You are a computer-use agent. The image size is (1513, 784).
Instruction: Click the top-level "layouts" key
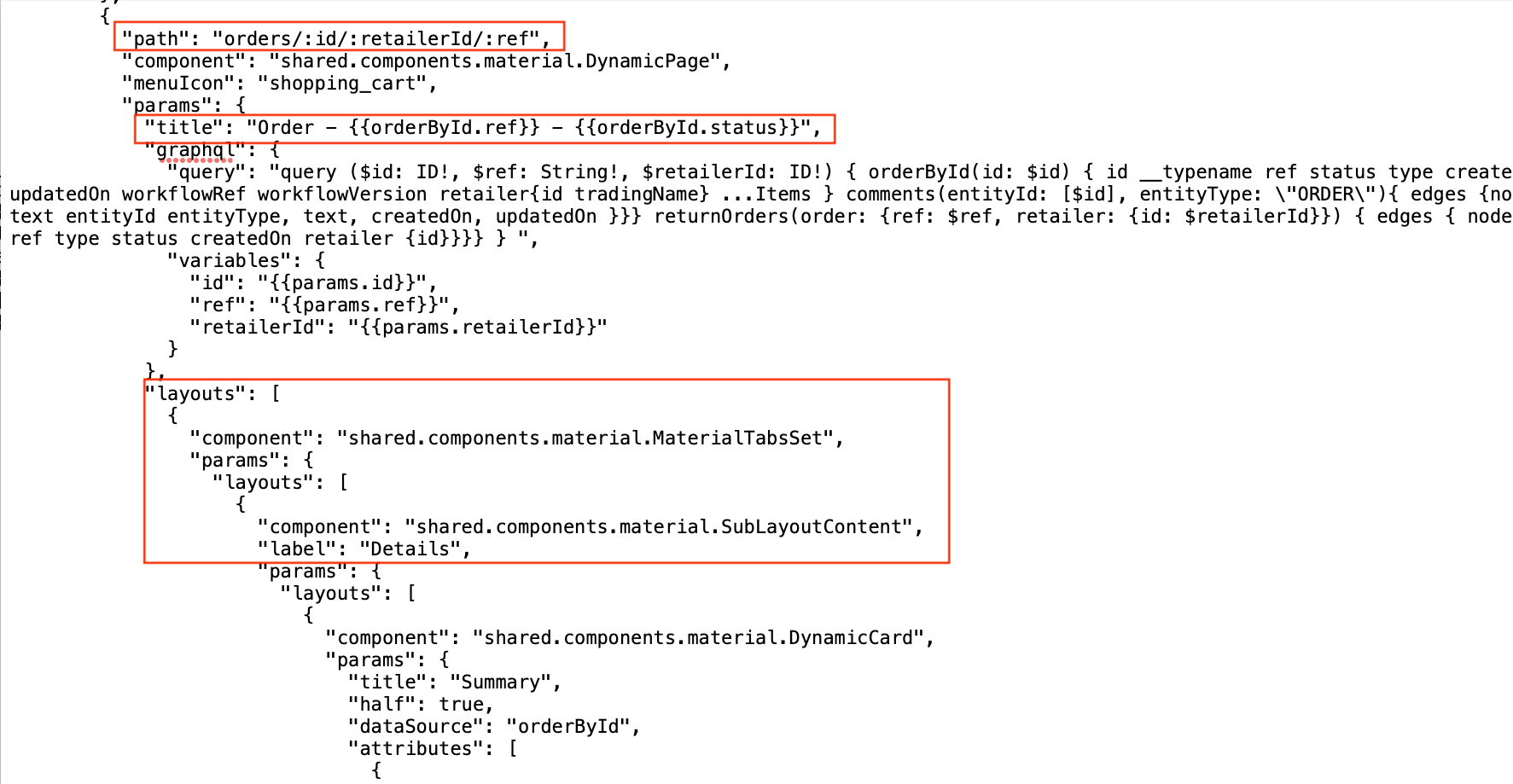click(x=201, y=393)
